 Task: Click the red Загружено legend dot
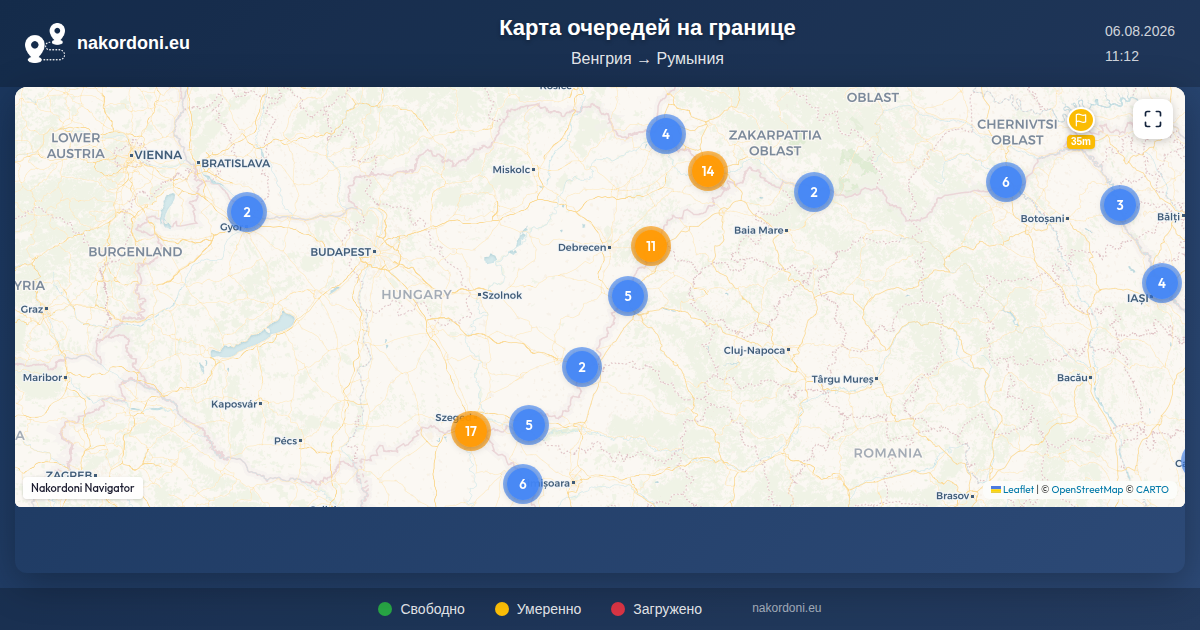click(618, 609)
